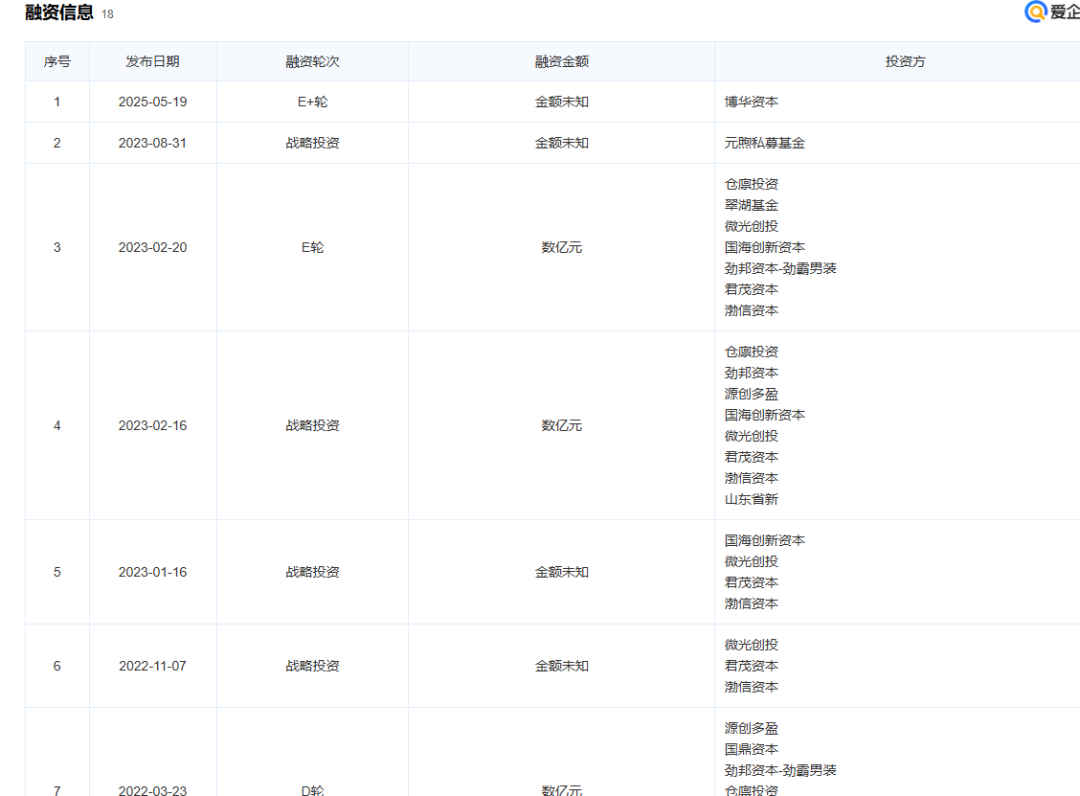Click row number 1
Viewport: 1080px width, 796px height.
point(57,102)
